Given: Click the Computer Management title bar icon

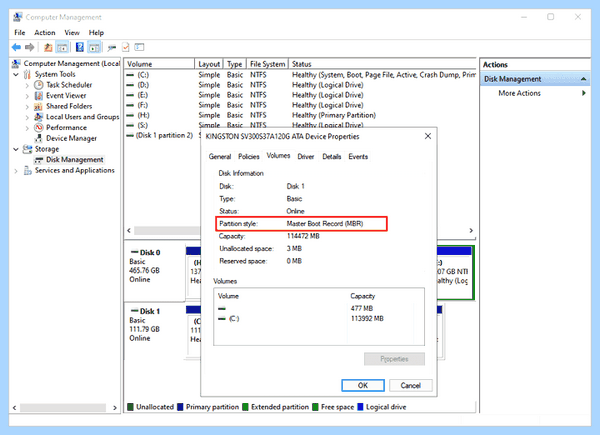Looking at the screenshot, I should (x=18, y=17).
